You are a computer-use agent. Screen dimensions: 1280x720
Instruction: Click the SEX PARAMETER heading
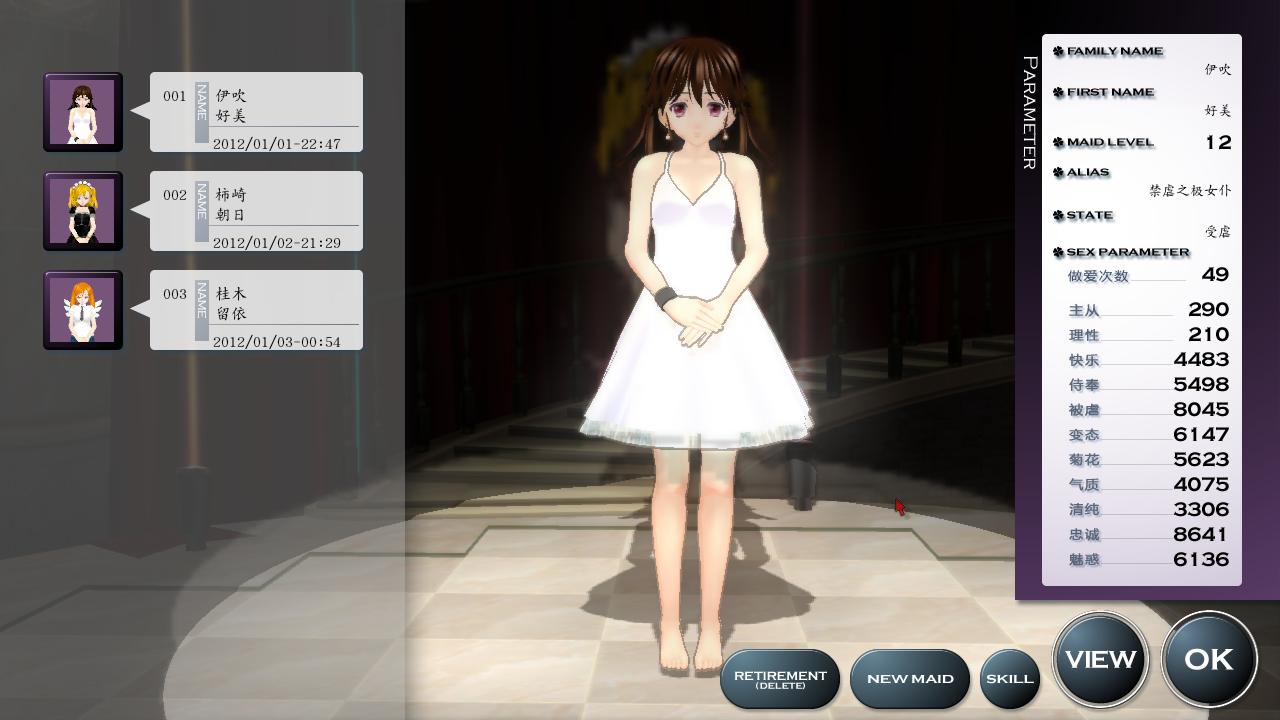click(x=1128, y=252)
